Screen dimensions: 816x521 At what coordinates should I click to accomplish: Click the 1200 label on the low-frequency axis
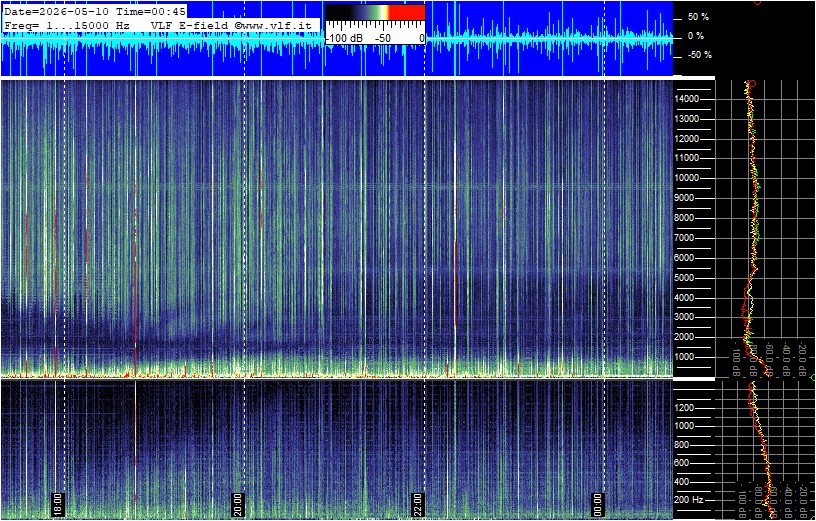click(685, 408)
